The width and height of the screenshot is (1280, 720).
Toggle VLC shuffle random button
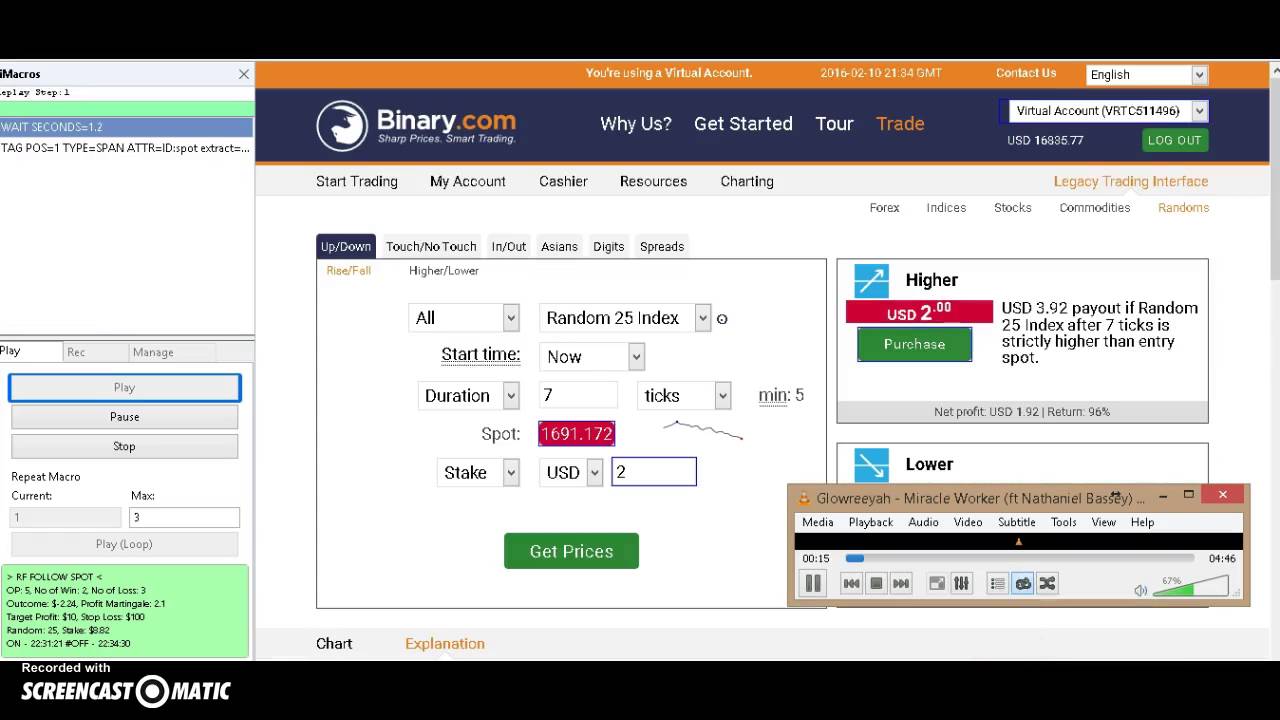click(1047, 584)
